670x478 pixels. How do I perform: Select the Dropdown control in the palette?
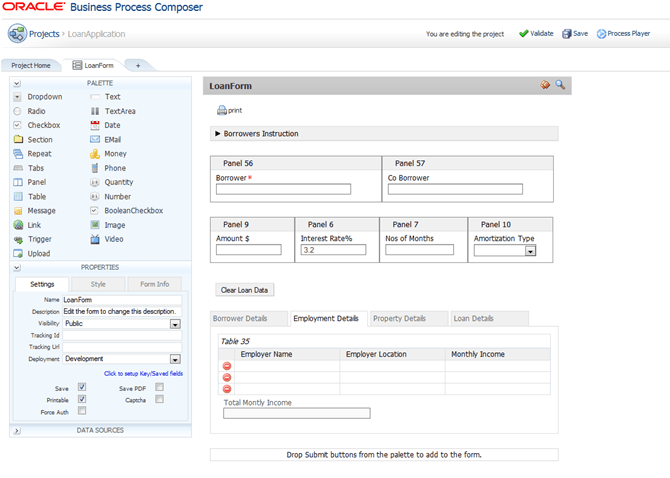point(44,97)
